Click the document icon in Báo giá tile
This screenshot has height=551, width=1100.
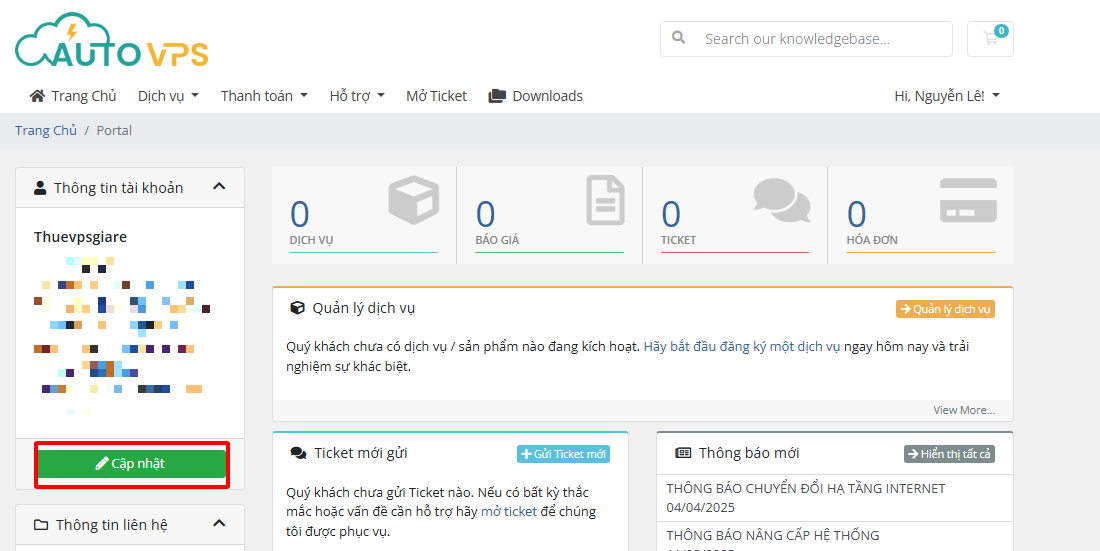pyautogui.click(x=605, y=200)
